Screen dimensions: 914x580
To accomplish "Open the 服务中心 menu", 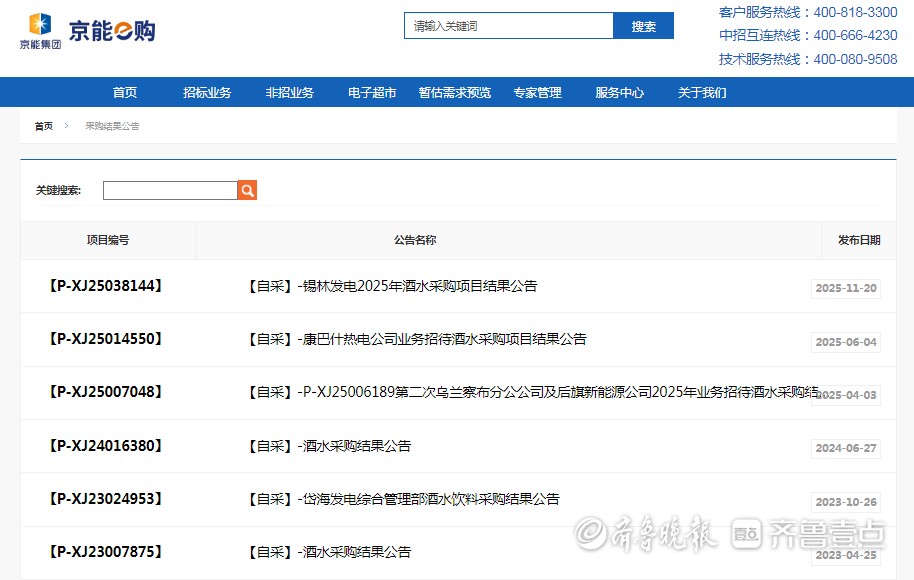I will tap(619, 93).
